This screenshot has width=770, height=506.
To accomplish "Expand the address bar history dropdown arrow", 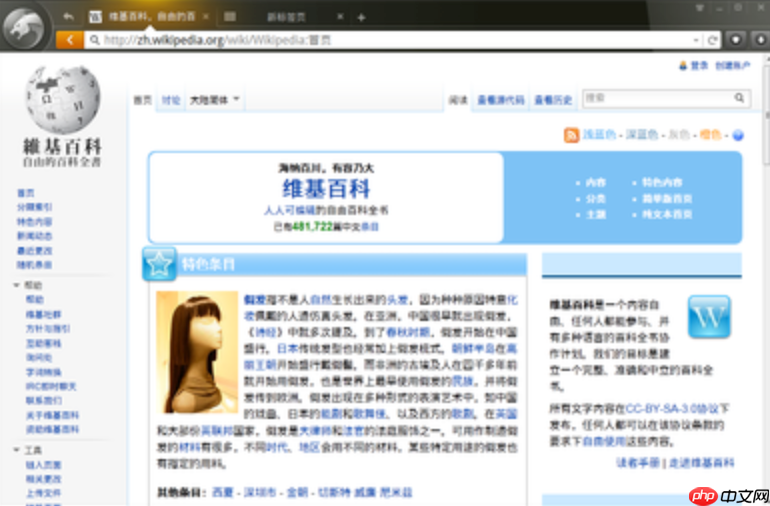I will (696, 40).
